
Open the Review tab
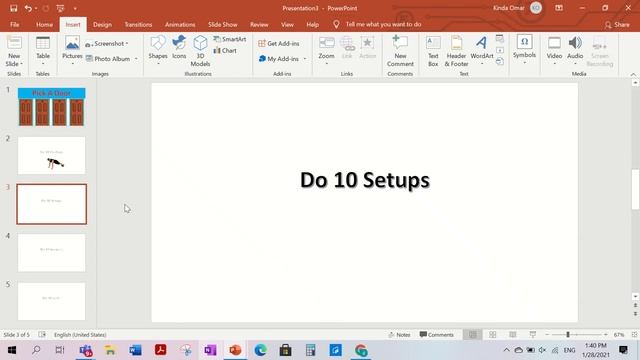pos(259,24)
